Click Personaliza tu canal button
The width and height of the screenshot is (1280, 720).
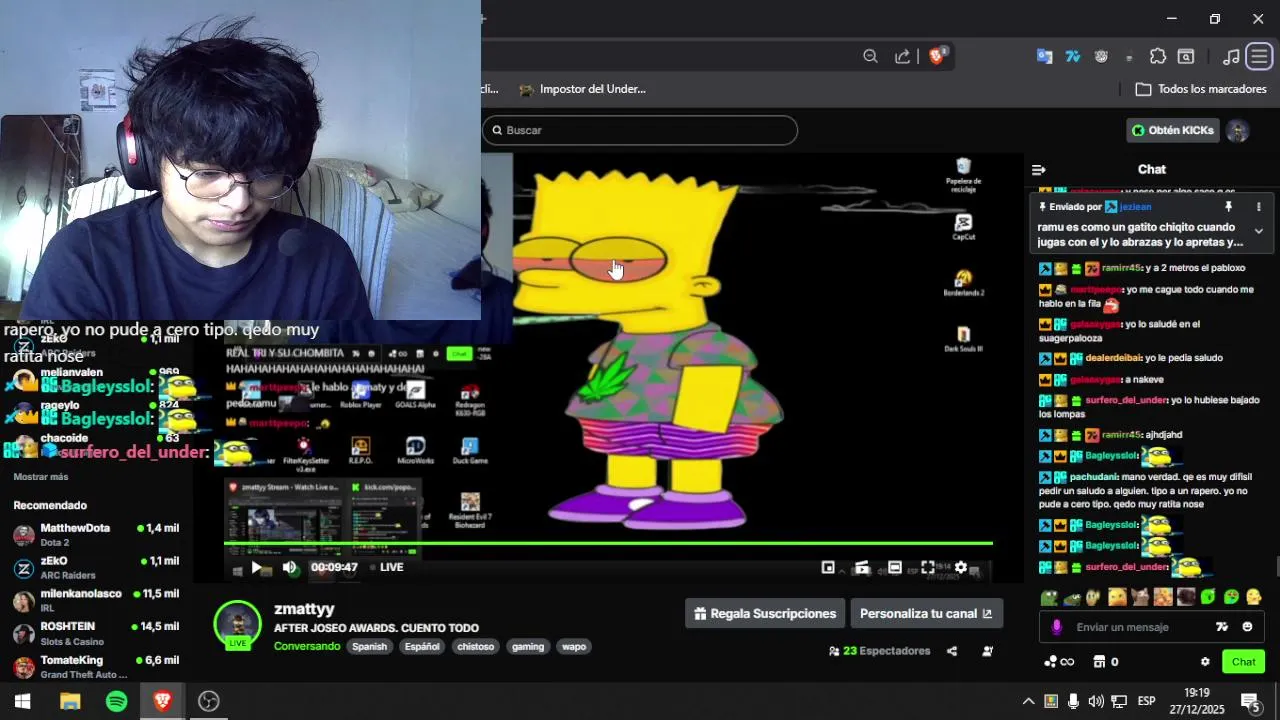coord(926,614)
